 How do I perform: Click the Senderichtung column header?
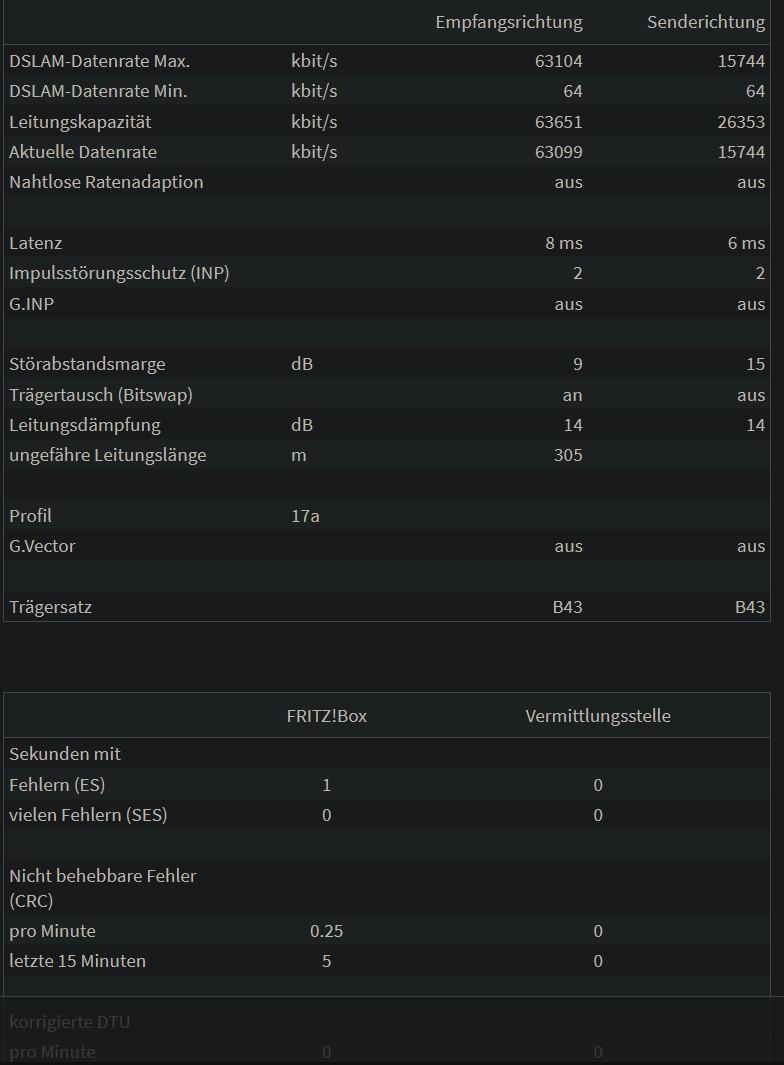coord(705,22)
